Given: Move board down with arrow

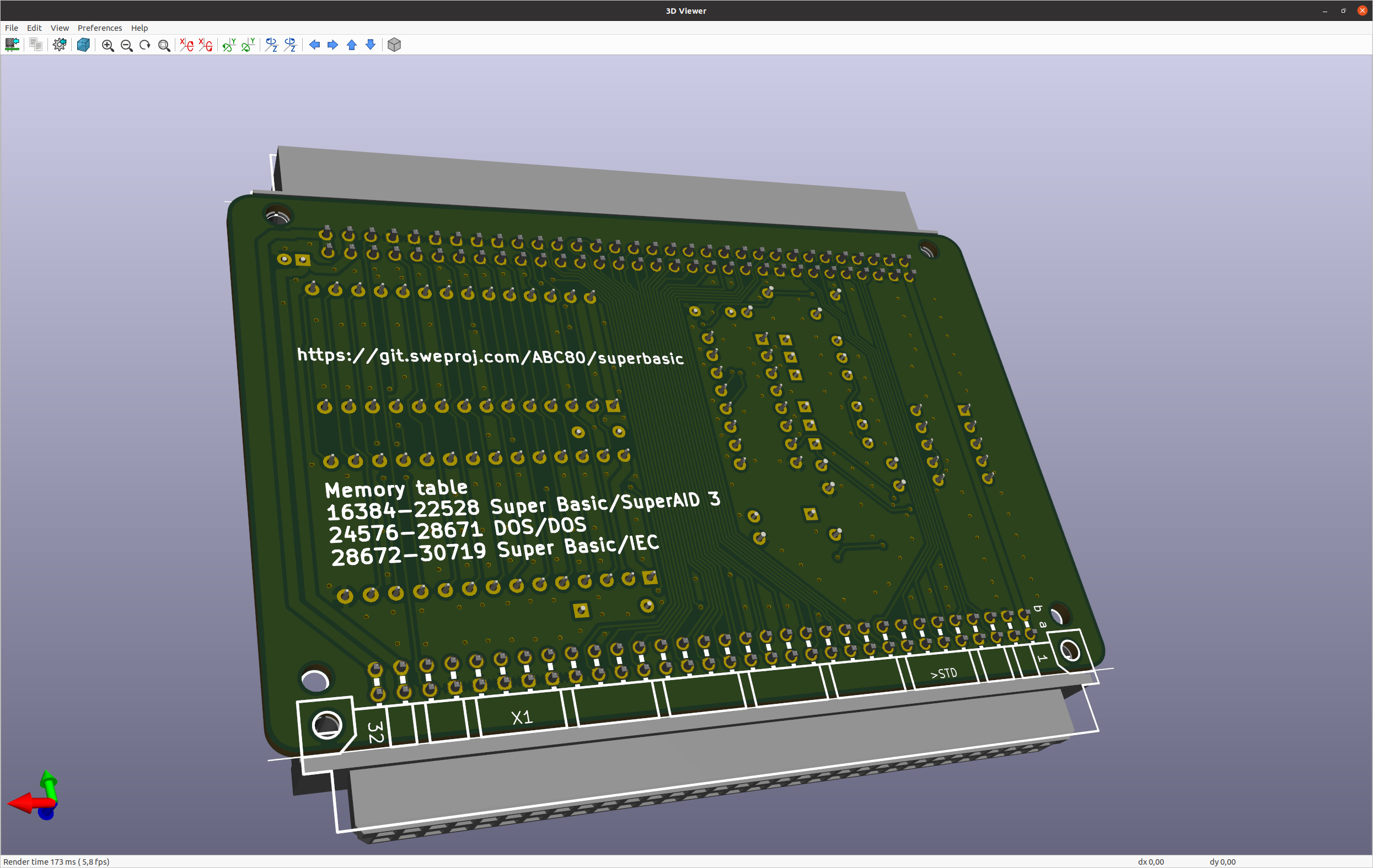Looking at the screenshot, I should pos(371,45).
